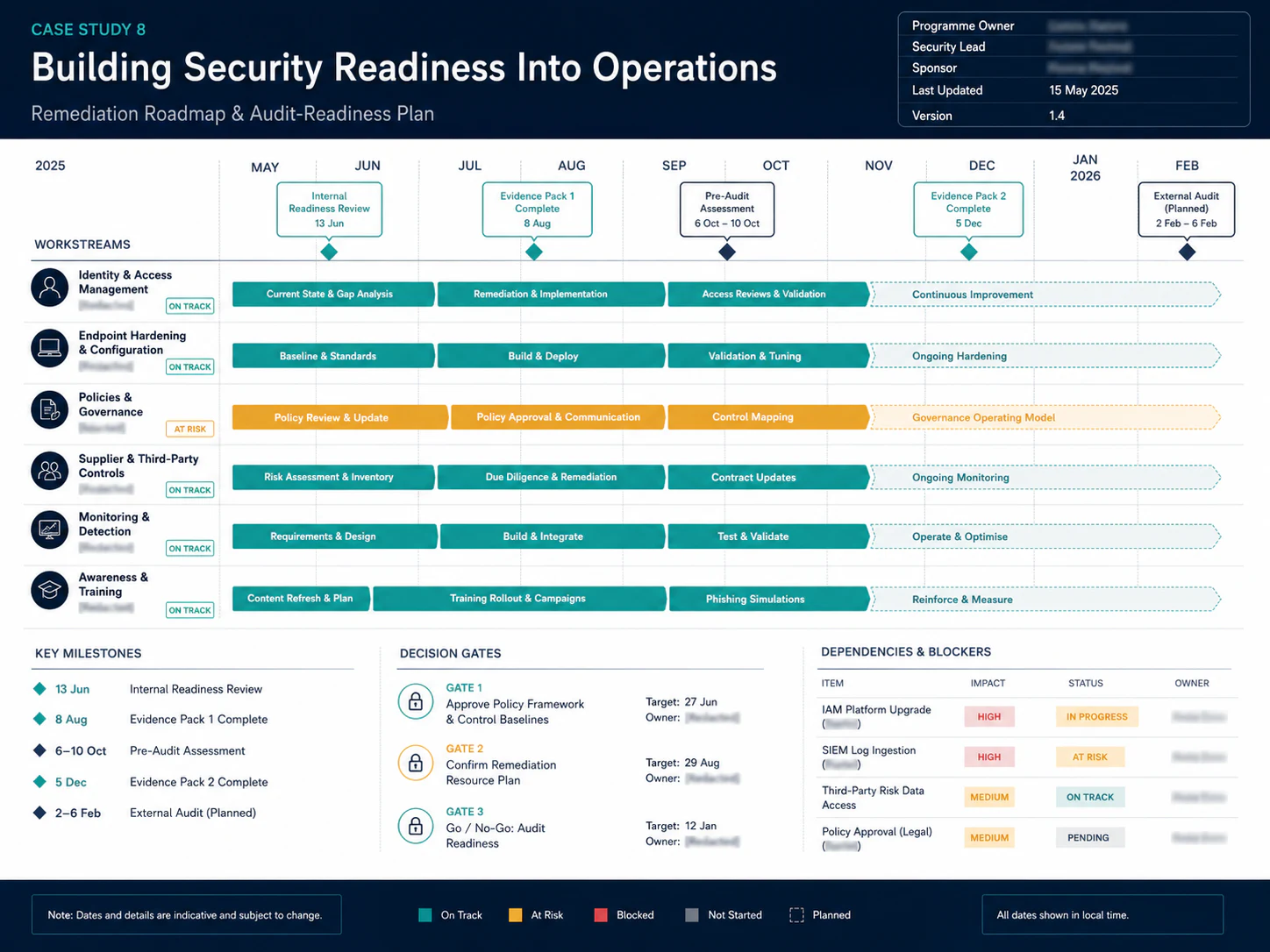Click the ON TRACK badge for Endpoint Hardening
The width and height of the screenshot is (1270, 952).
(x=189, y=367)
